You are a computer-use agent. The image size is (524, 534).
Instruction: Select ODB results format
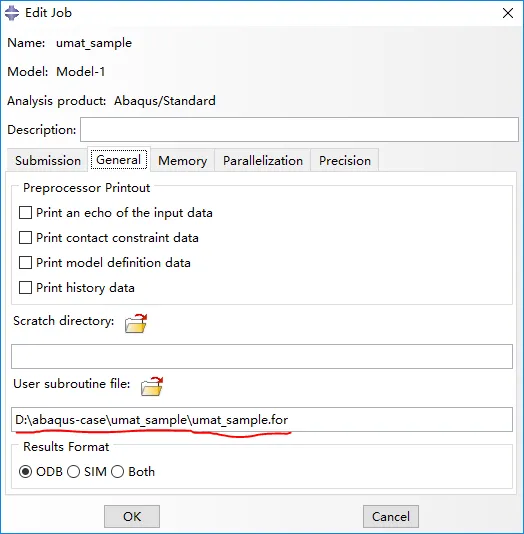coord(26,472)
